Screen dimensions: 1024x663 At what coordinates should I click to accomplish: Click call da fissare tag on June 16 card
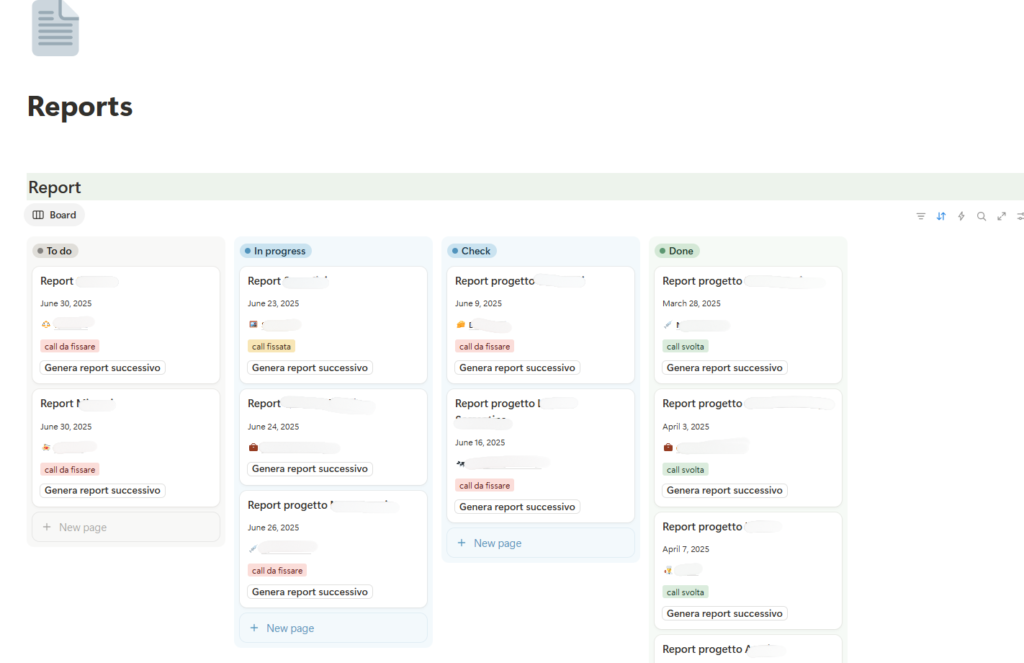pos(485,485)
